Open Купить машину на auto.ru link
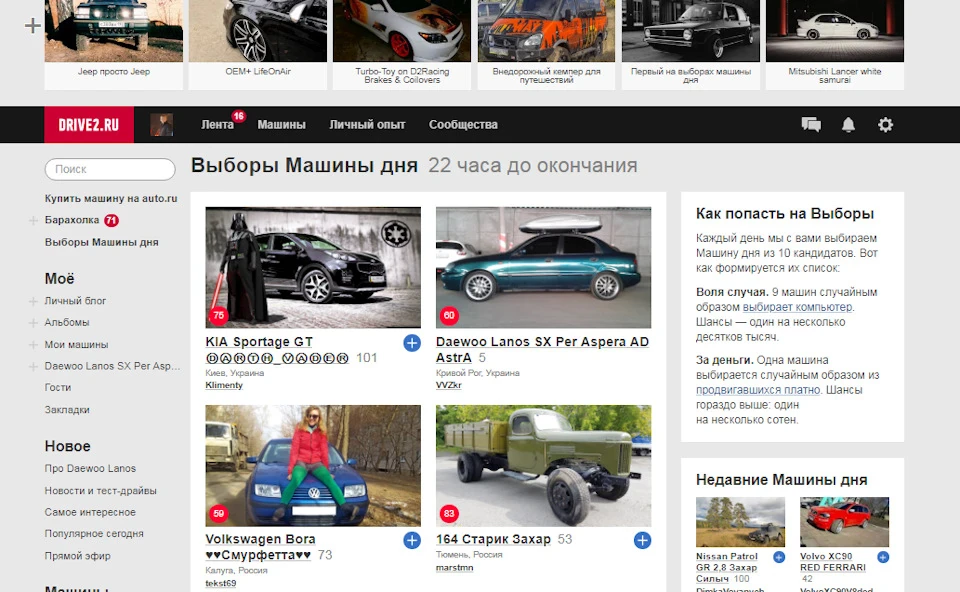The height and width of the screenshot is (592, 960). 111,198
